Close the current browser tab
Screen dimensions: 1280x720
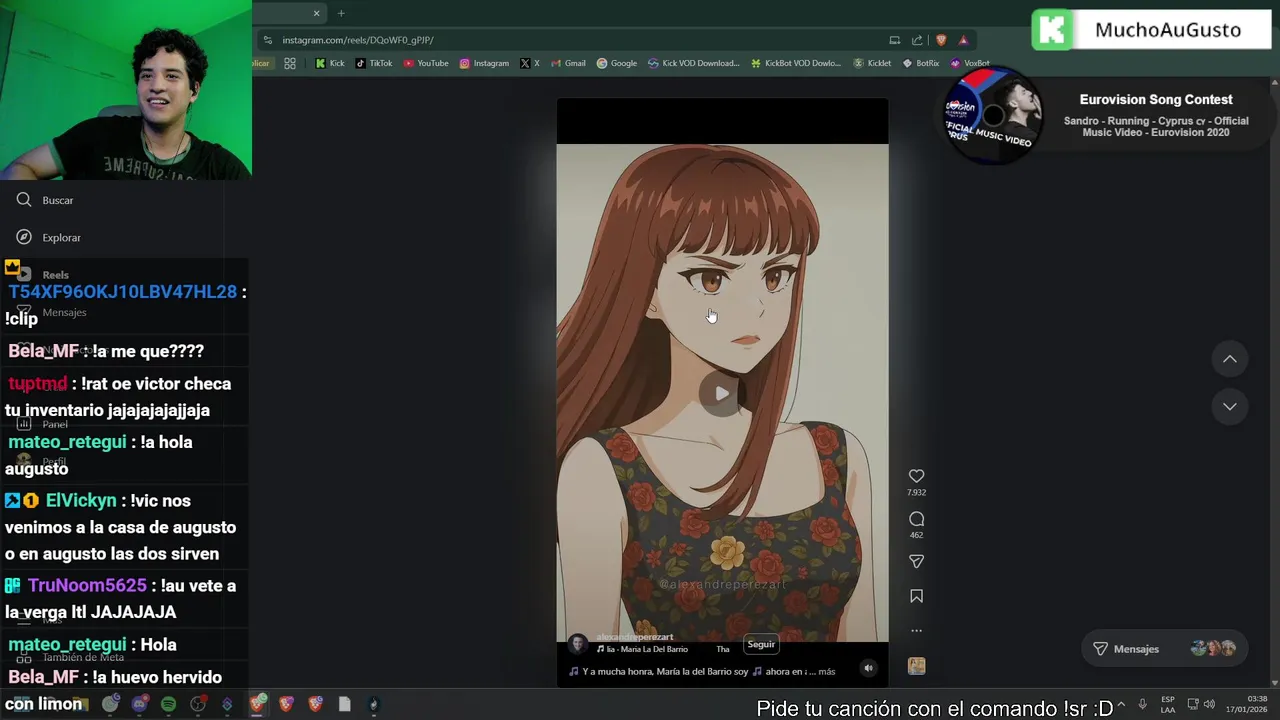(x=317, y=13)
